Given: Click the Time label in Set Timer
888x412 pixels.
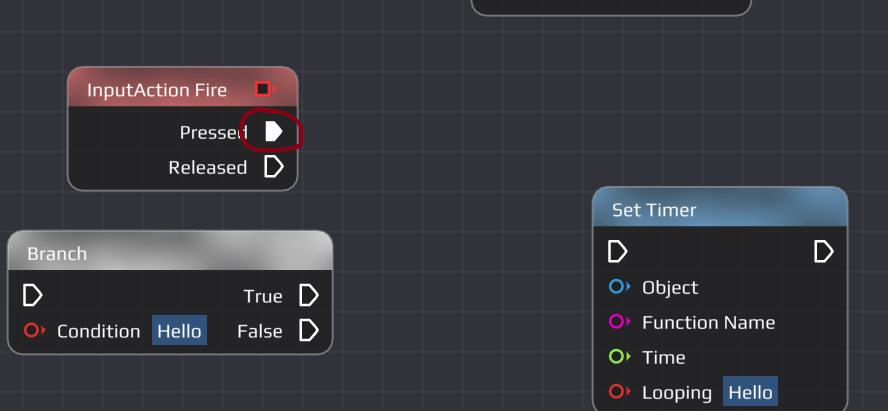Looking at the screenshot, I should coord(664,358).
